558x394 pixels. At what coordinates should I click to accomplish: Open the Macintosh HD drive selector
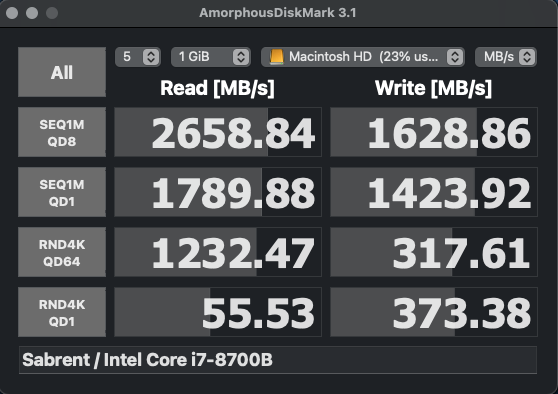[363, 57]
